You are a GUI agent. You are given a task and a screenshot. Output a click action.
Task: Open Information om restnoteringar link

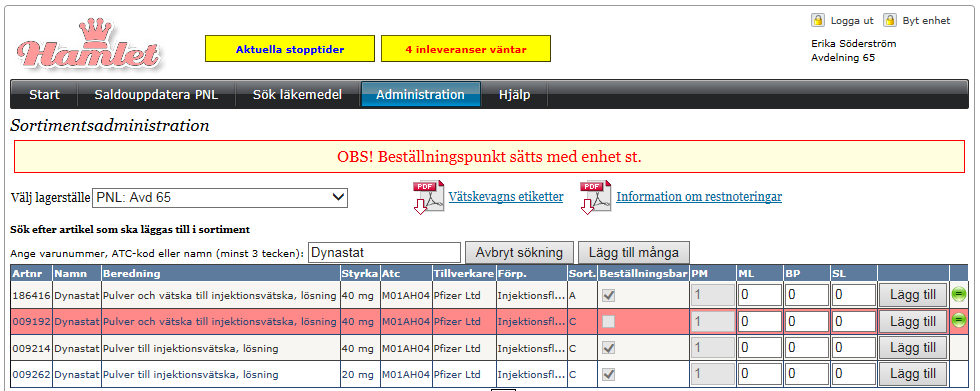[x=699, y=197]
